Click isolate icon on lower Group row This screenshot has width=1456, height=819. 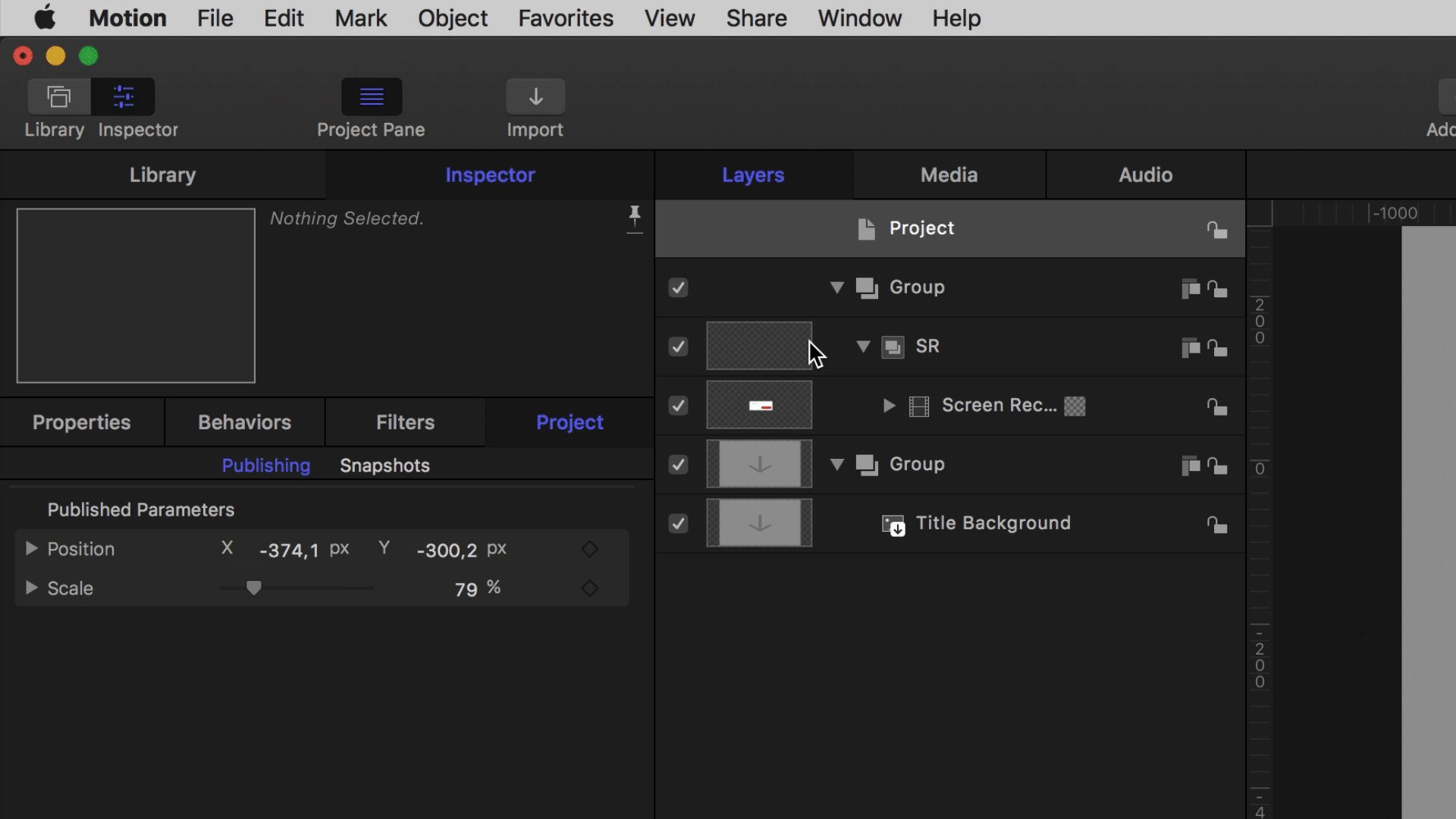(x=1191, y=465)
